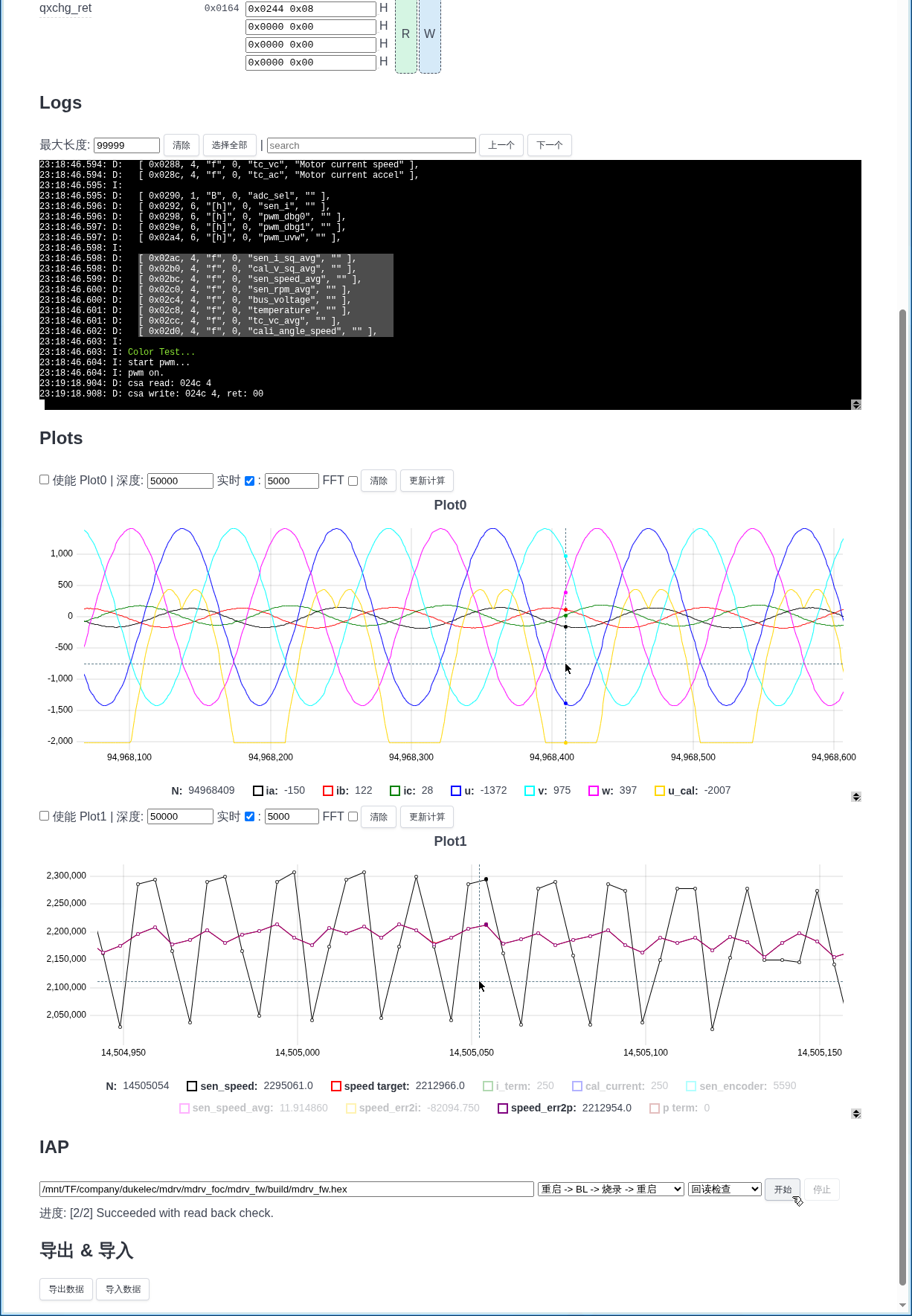The image size is (912, 1316).
Task: Toggle the u_cal series legend swatch
Action: [659, 791]
